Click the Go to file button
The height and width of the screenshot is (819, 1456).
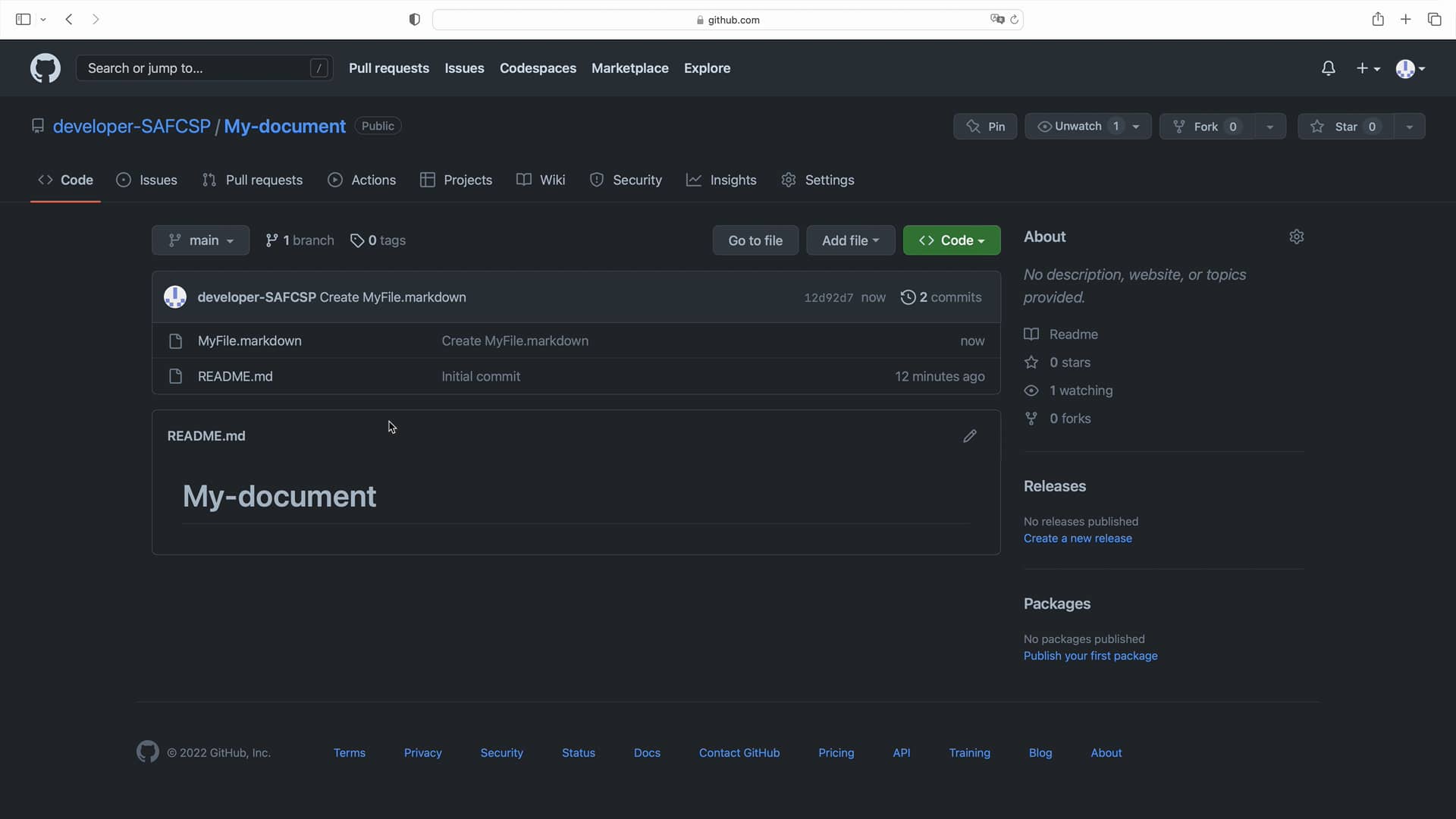755,240
